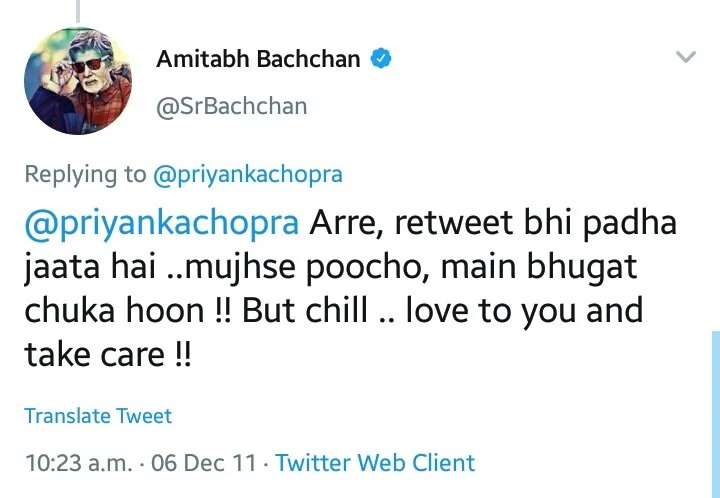Click @priyankachopra in the Replying to line
The image size is (720, 498).
247,174
